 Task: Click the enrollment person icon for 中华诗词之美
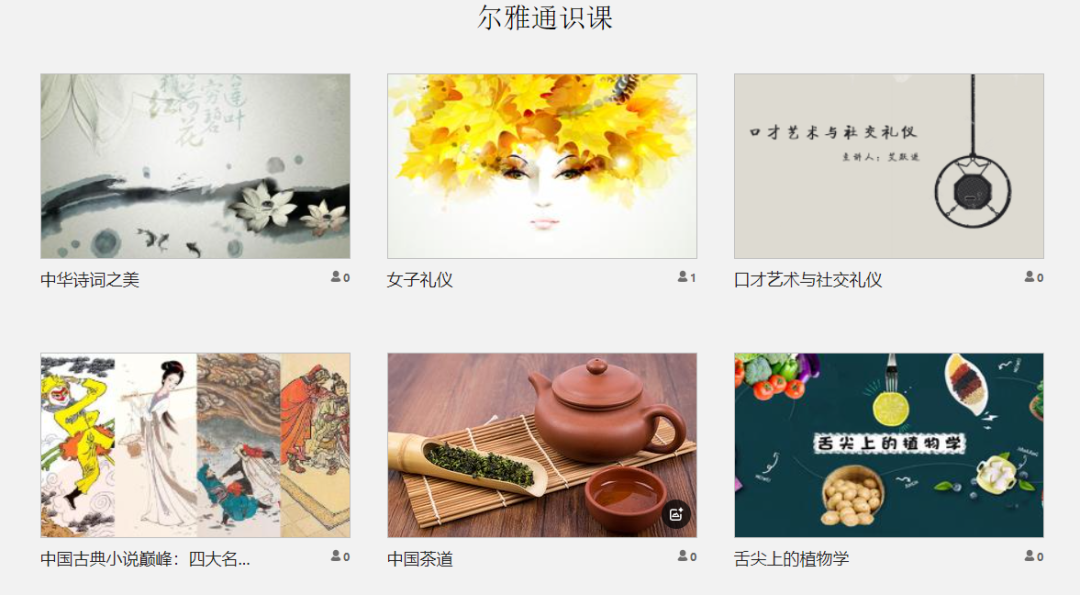tap(336, 277)
